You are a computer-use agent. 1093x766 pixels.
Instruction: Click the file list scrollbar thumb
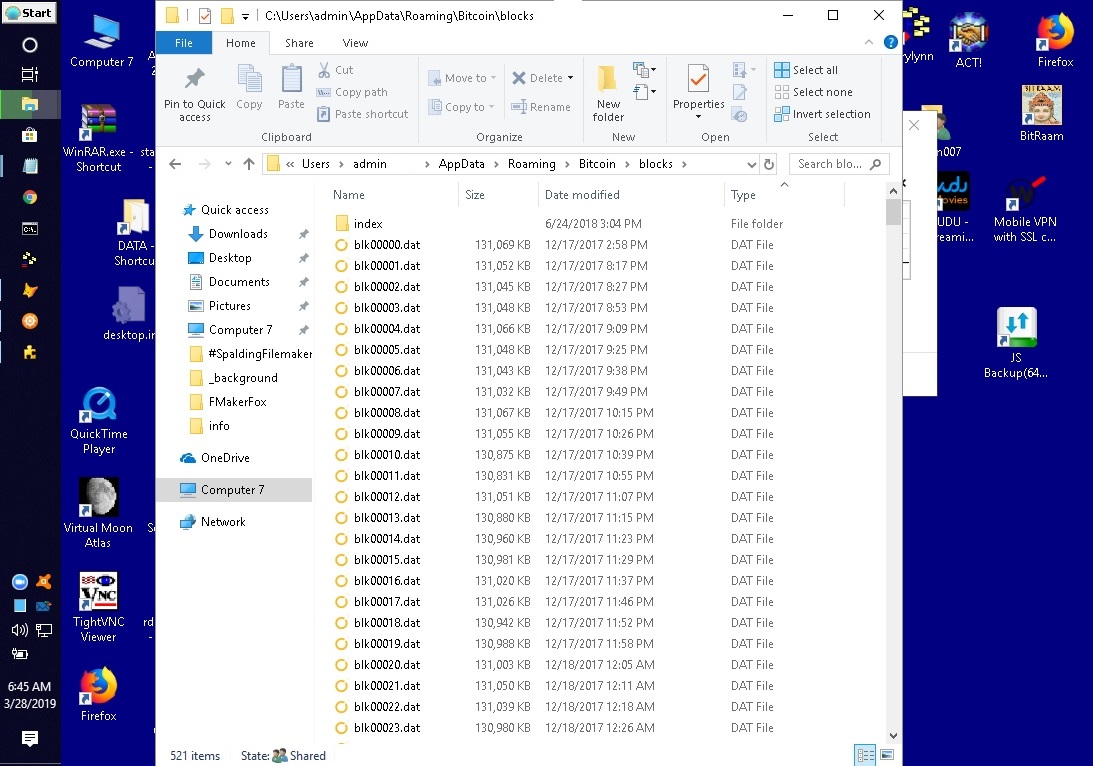[x=893, y=213]
